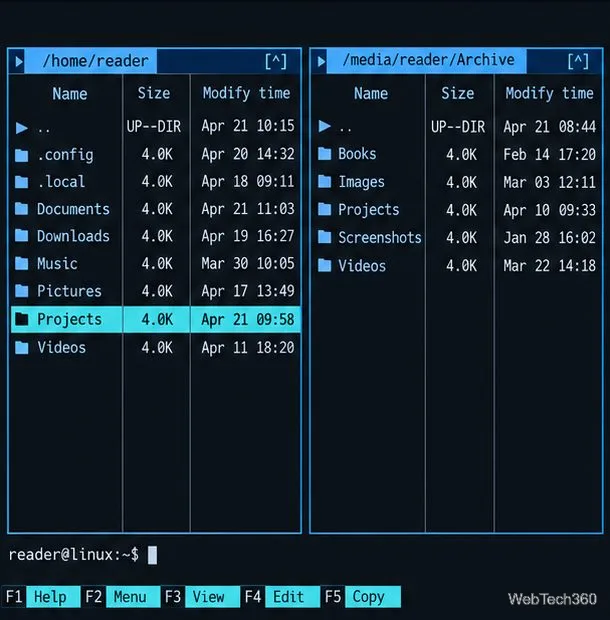
Task: Select the /home/reader path tab
Action: (x=91, y=61)
